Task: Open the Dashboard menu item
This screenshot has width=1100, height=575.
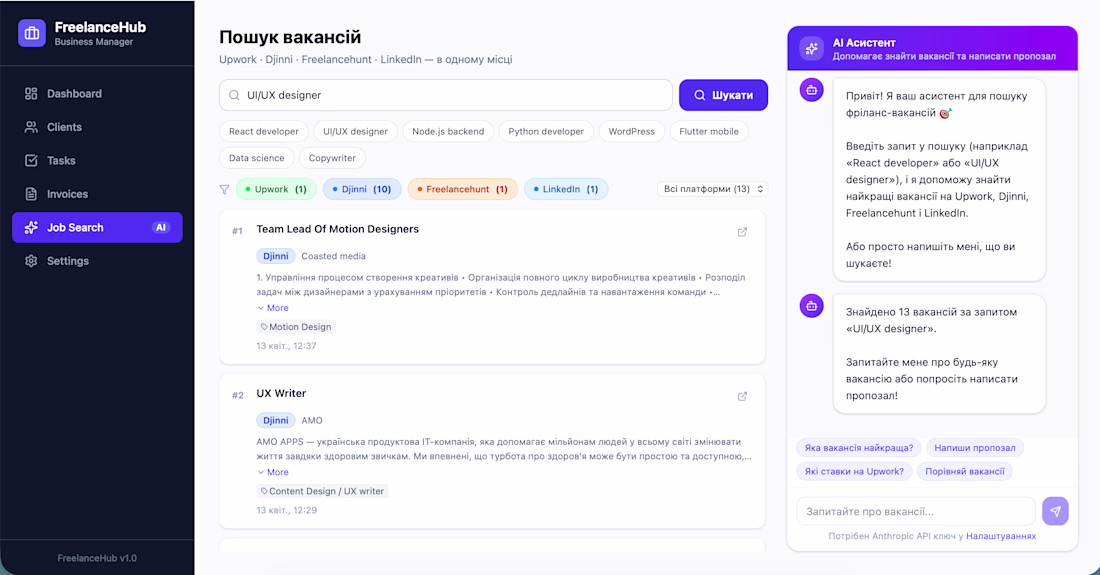Action: (98, 94)
